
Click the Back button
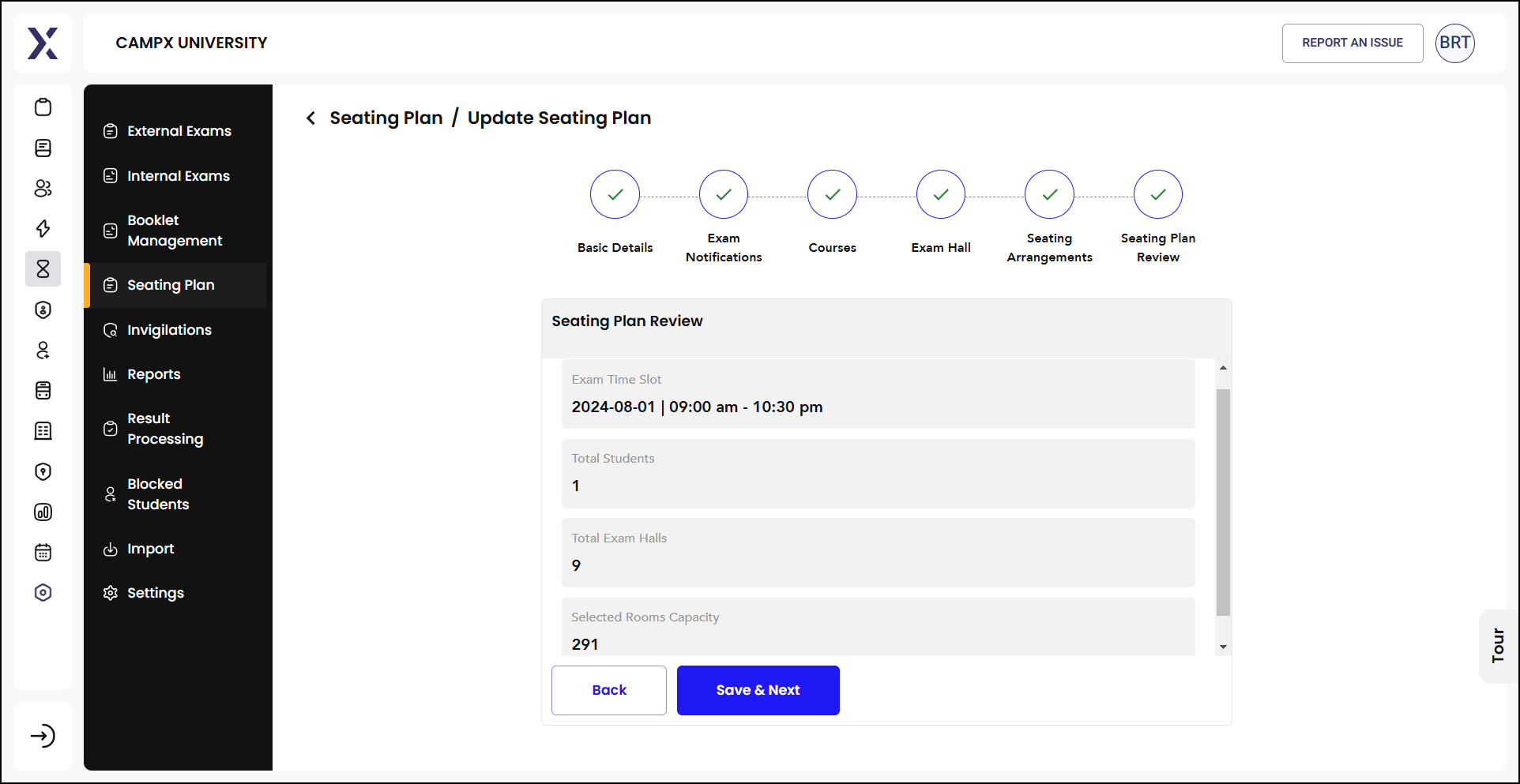click(609, 690)
